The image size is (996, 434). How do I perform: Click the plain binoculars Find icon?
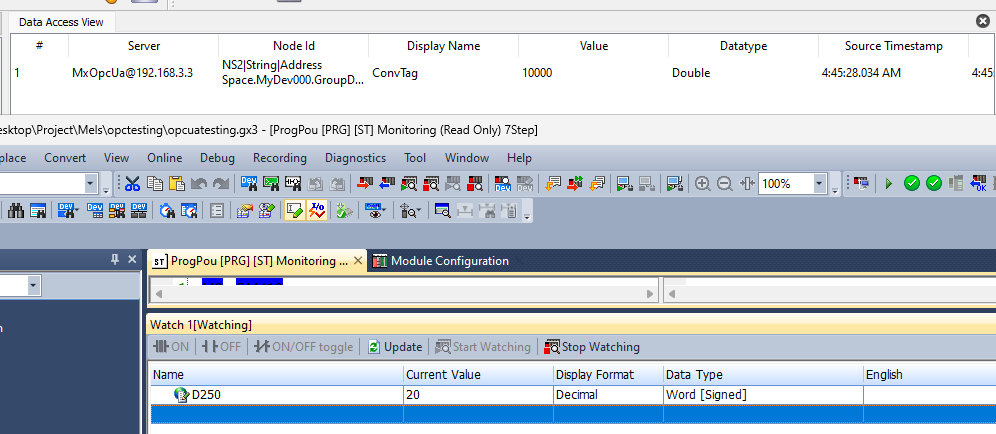point(17,210)
